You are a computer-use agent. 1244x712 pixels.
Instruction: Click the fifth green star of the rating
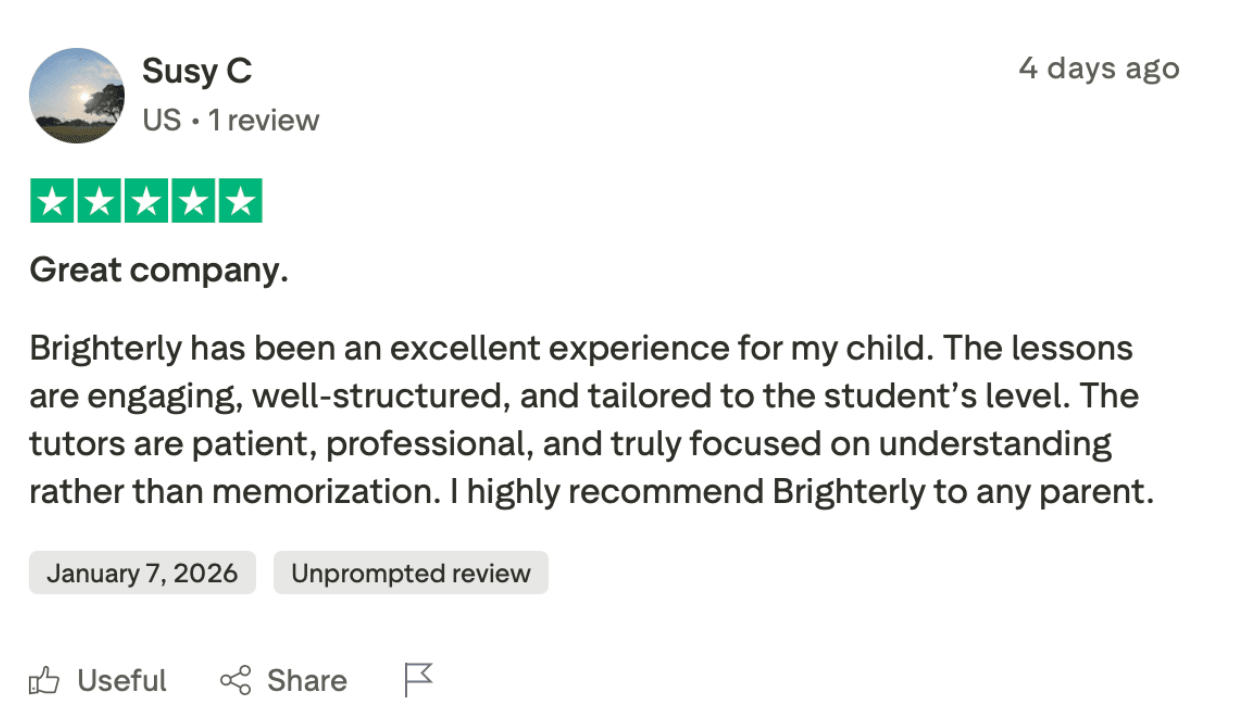[x=241, y=199]
